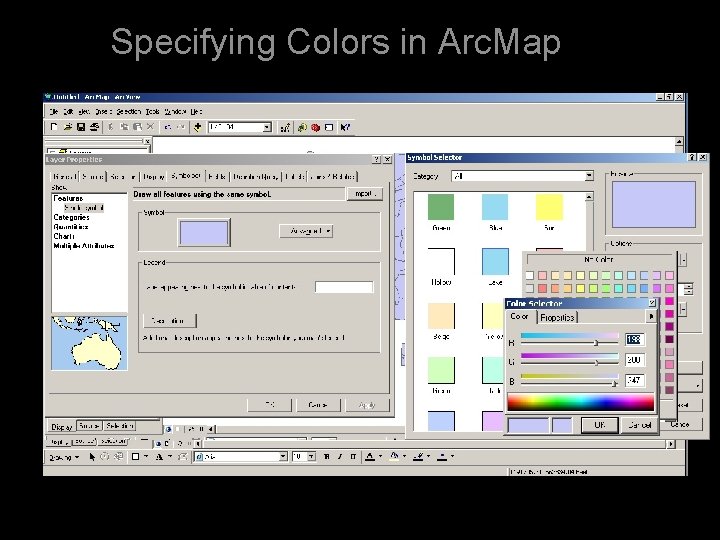Open the font name dropdown in Drawing toolbar
This screenshot has height=540, width=720.
[x=283, y=456]
